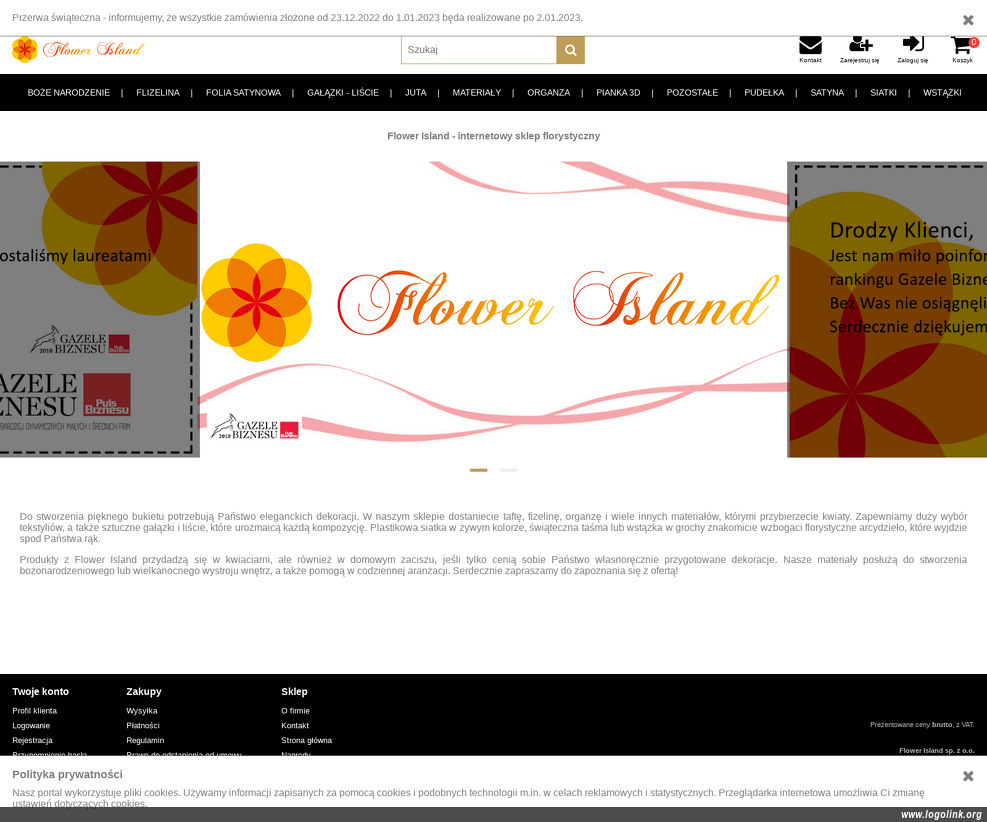Open the Kontakt link in footer
Viewport: 987px width, 822px height.
(295, 726)
